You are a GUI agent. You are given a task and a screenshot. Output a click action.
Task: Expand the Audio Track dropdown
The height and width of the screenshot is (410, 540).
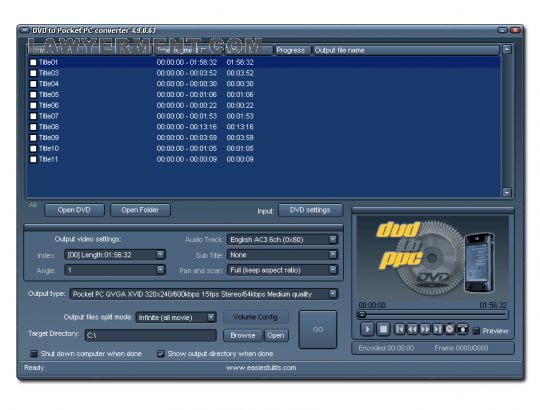pyautogui.click(x=333, y=239)
